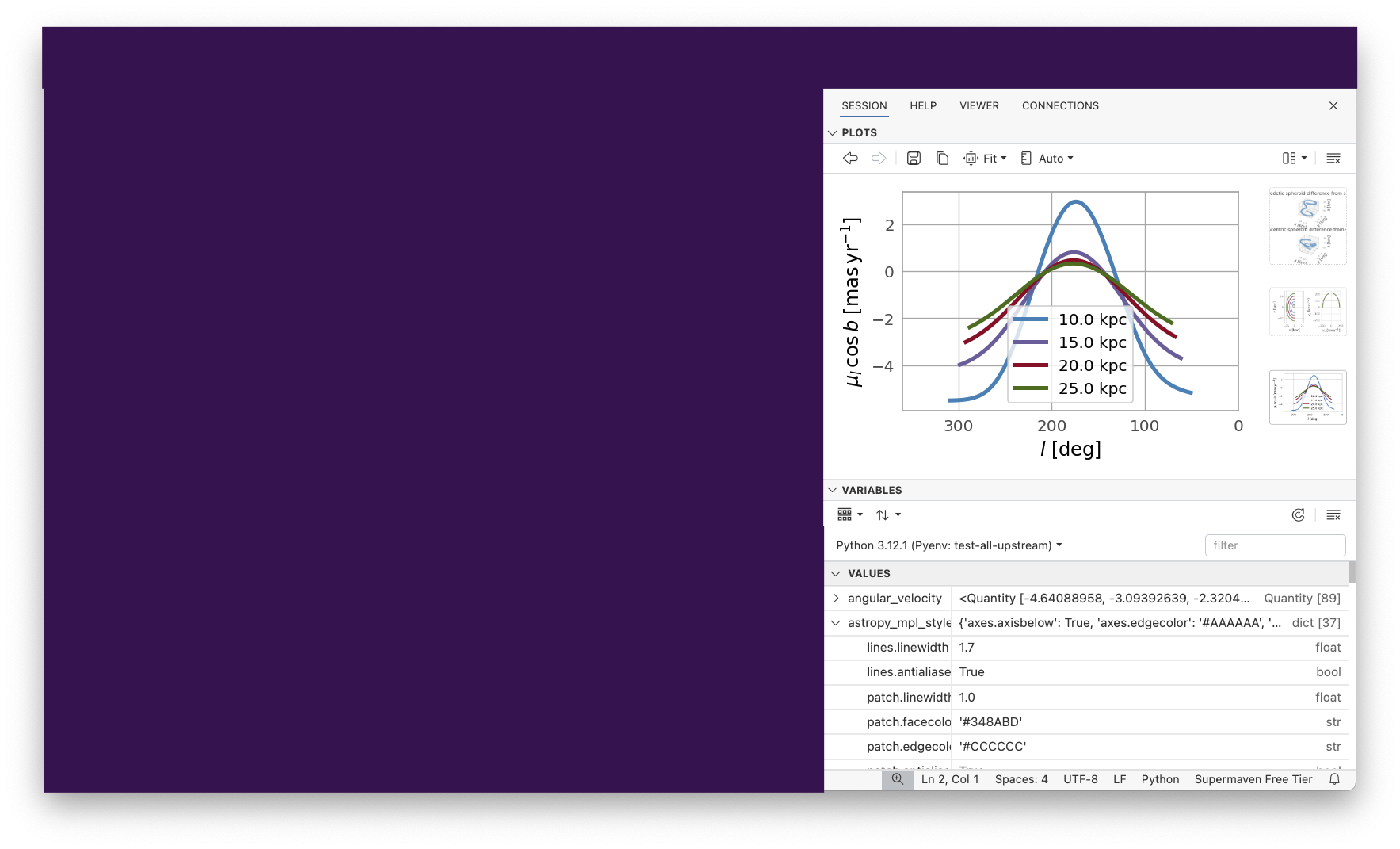The image size is (1400, 849).
Task: Open Supermaven Free Tier status item
Action: point(1253,779)
